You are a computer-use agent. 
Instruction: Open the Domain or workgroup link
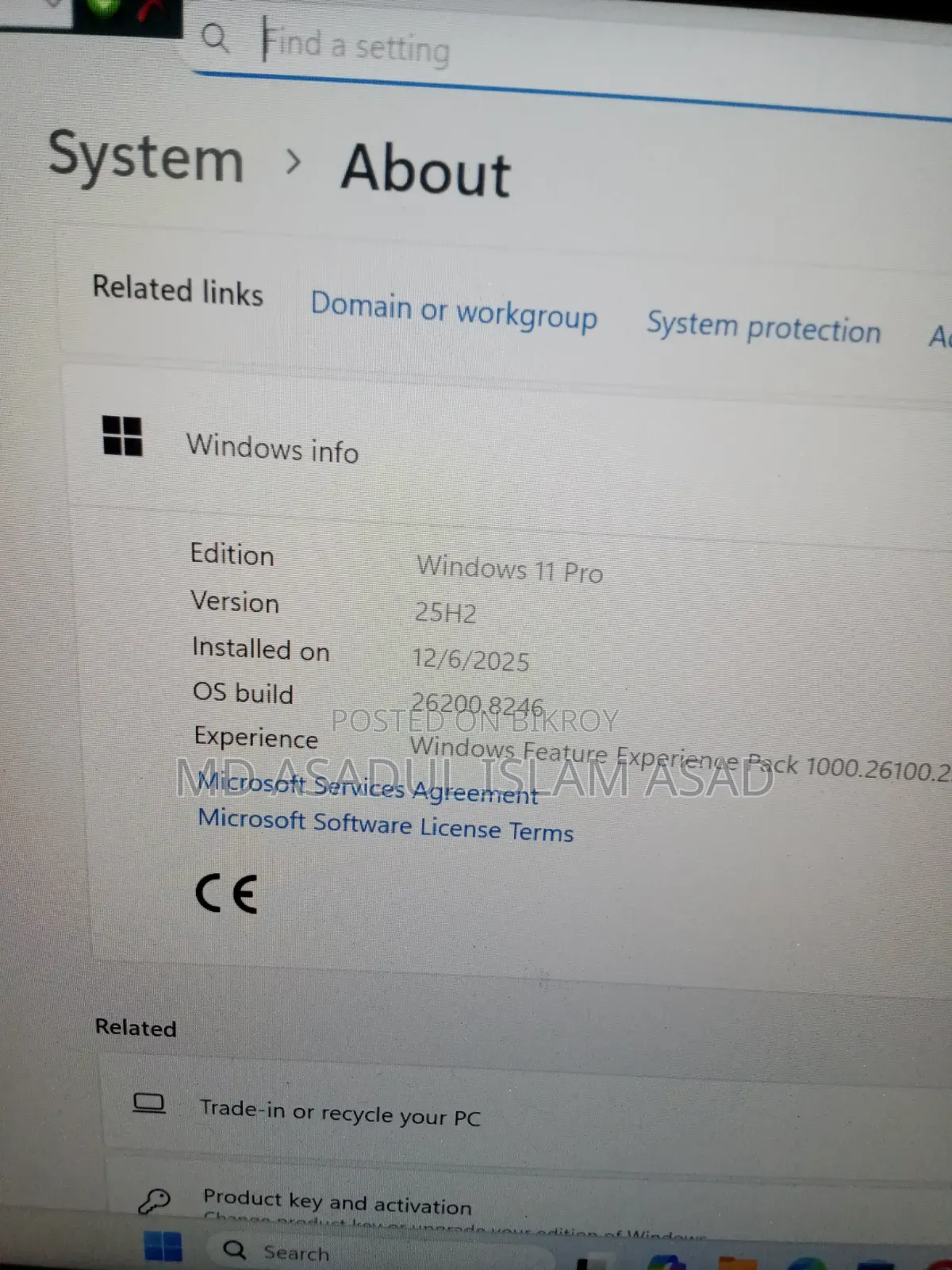click(x=454, y=311)
